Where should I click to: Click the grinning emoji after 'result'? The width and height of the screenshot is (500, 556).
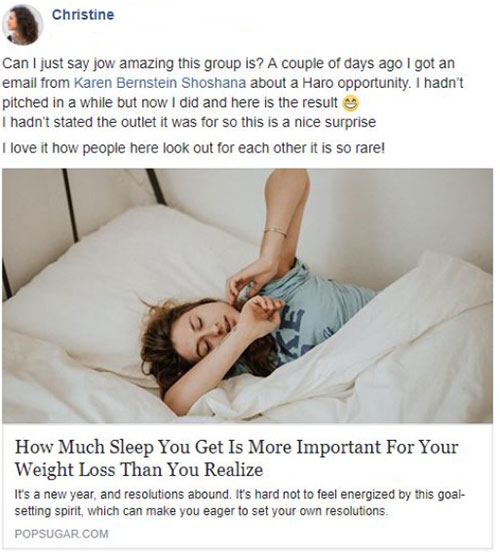tap(350, 103)
